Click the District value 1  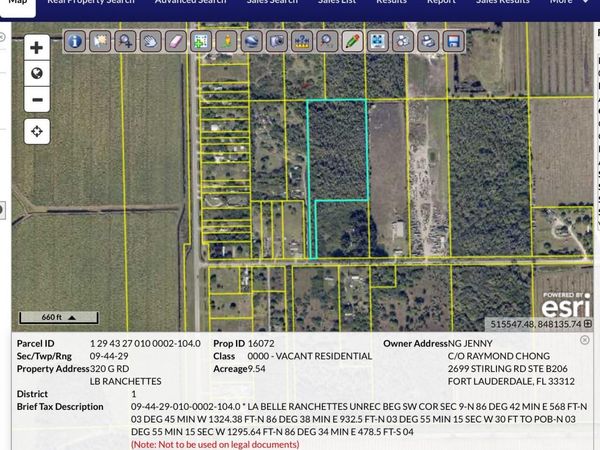pyautogui.click(x=134, y=394)
